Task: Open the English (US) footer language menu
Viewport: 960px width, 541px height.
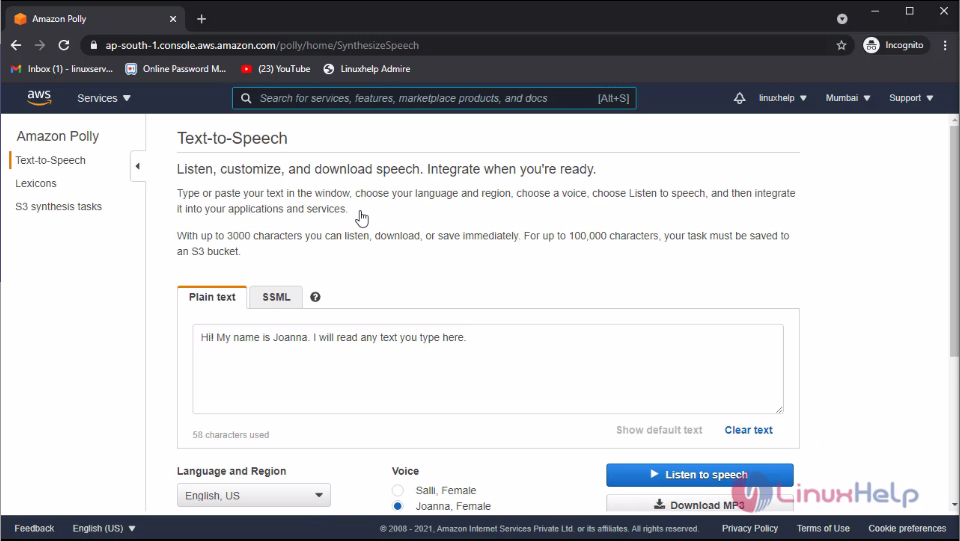Action: point(104,528)
